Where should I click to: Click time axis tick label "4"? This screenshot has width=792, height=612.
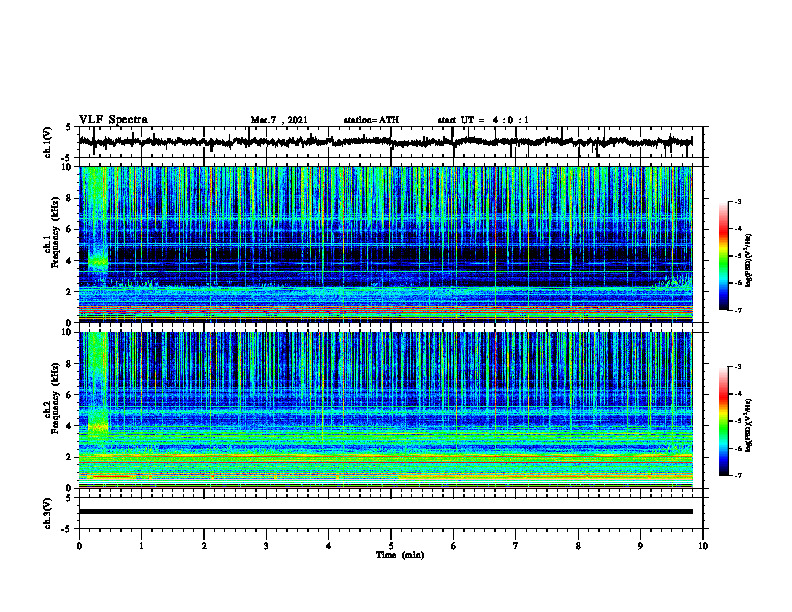328,546
